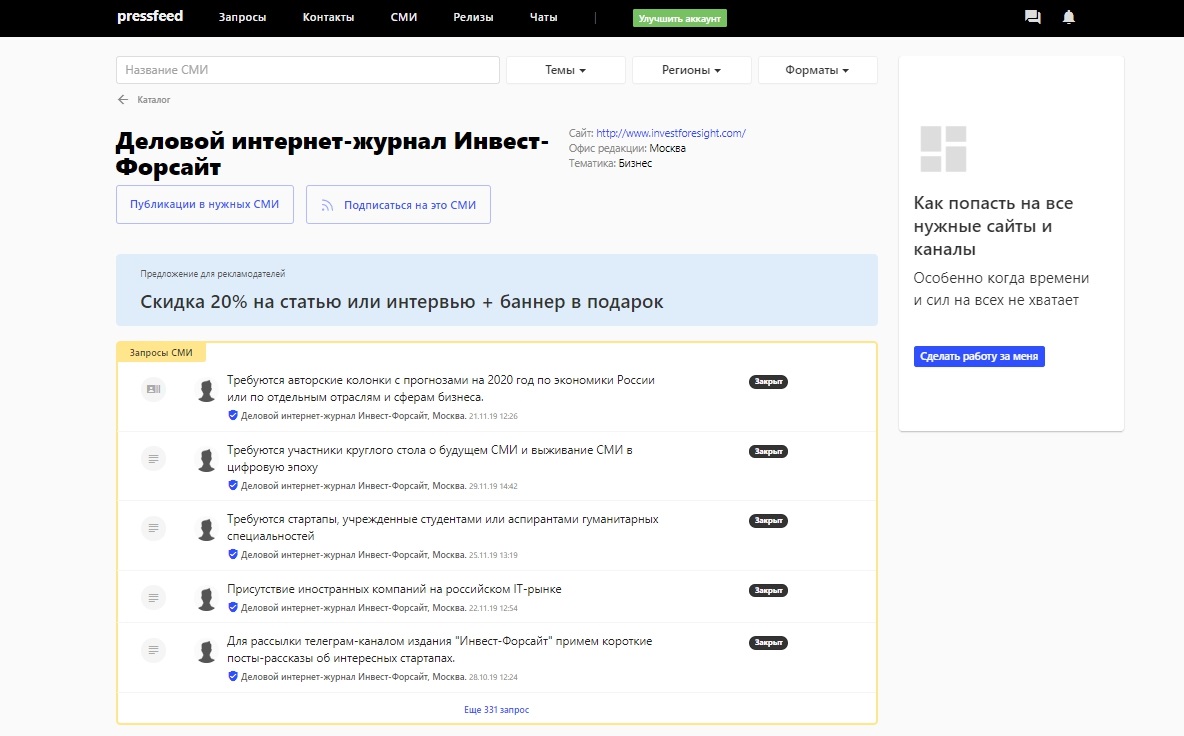
Task: Click the RSS icon in the subscribe button
Action: pos(326,205)
